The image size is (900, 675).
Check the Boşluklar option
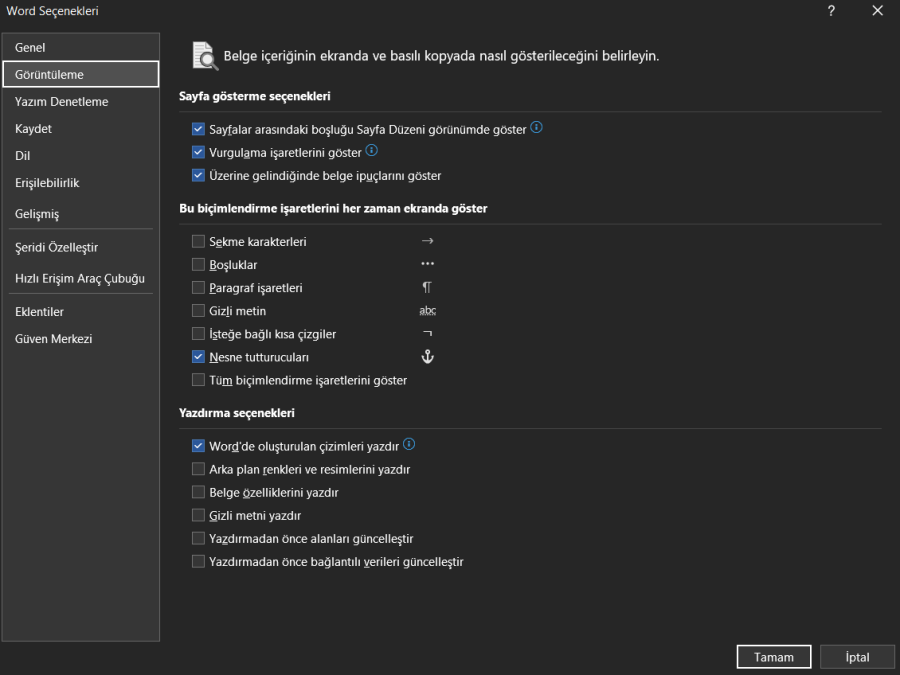(x=198, y=263)
